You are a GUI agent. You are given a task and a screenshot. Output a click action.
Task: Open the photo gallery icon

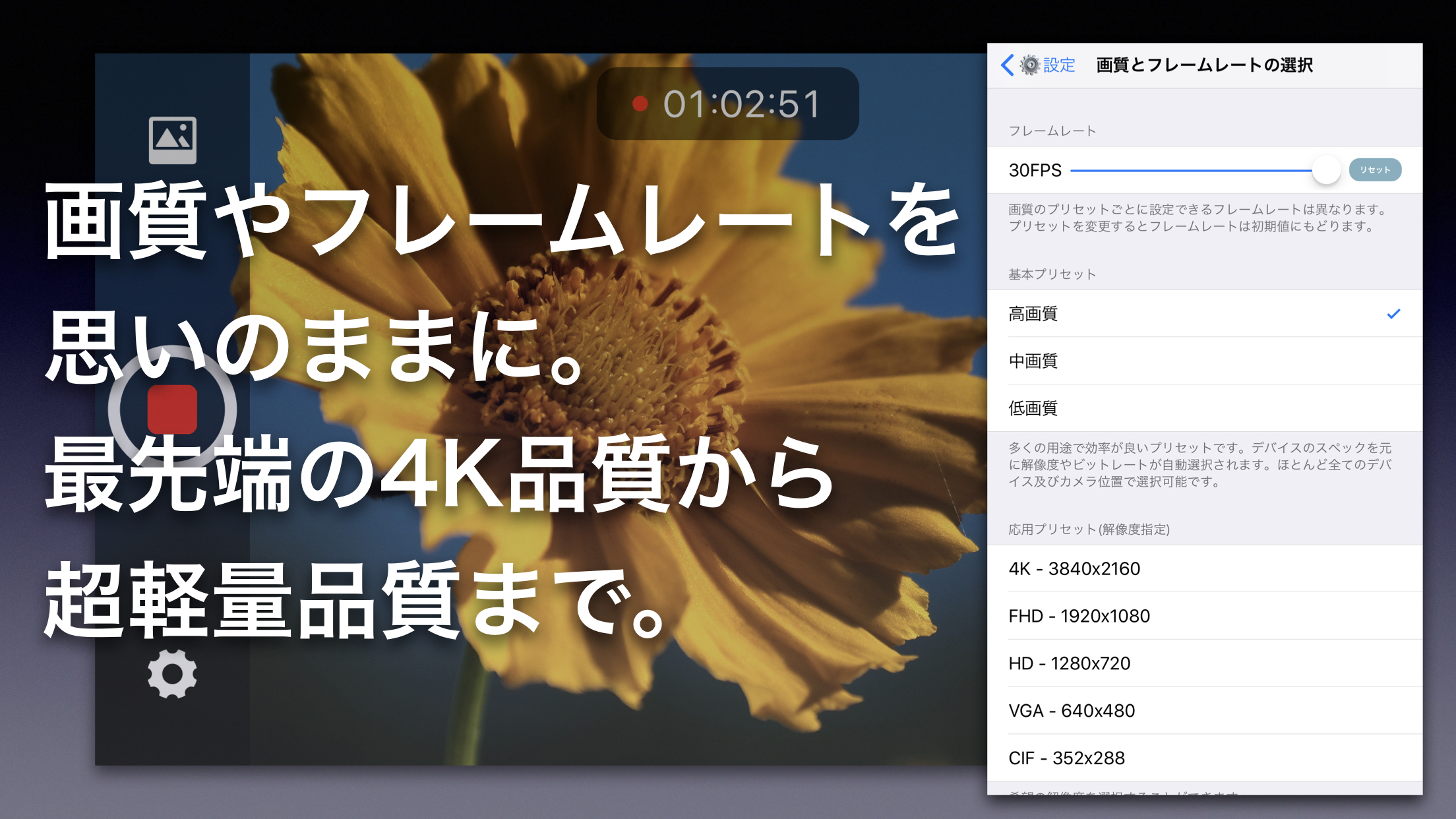[x=172, y=140]
